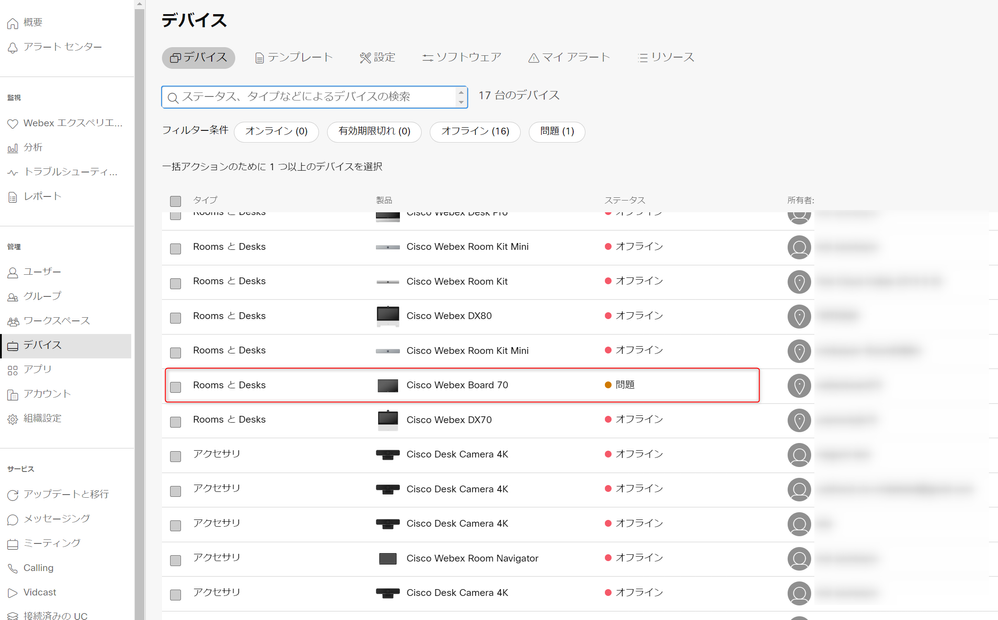Image resolution: width=998 pixels, height=620 pixels.
Task: Open the 設定 tab
Action: tap(377, 58)
